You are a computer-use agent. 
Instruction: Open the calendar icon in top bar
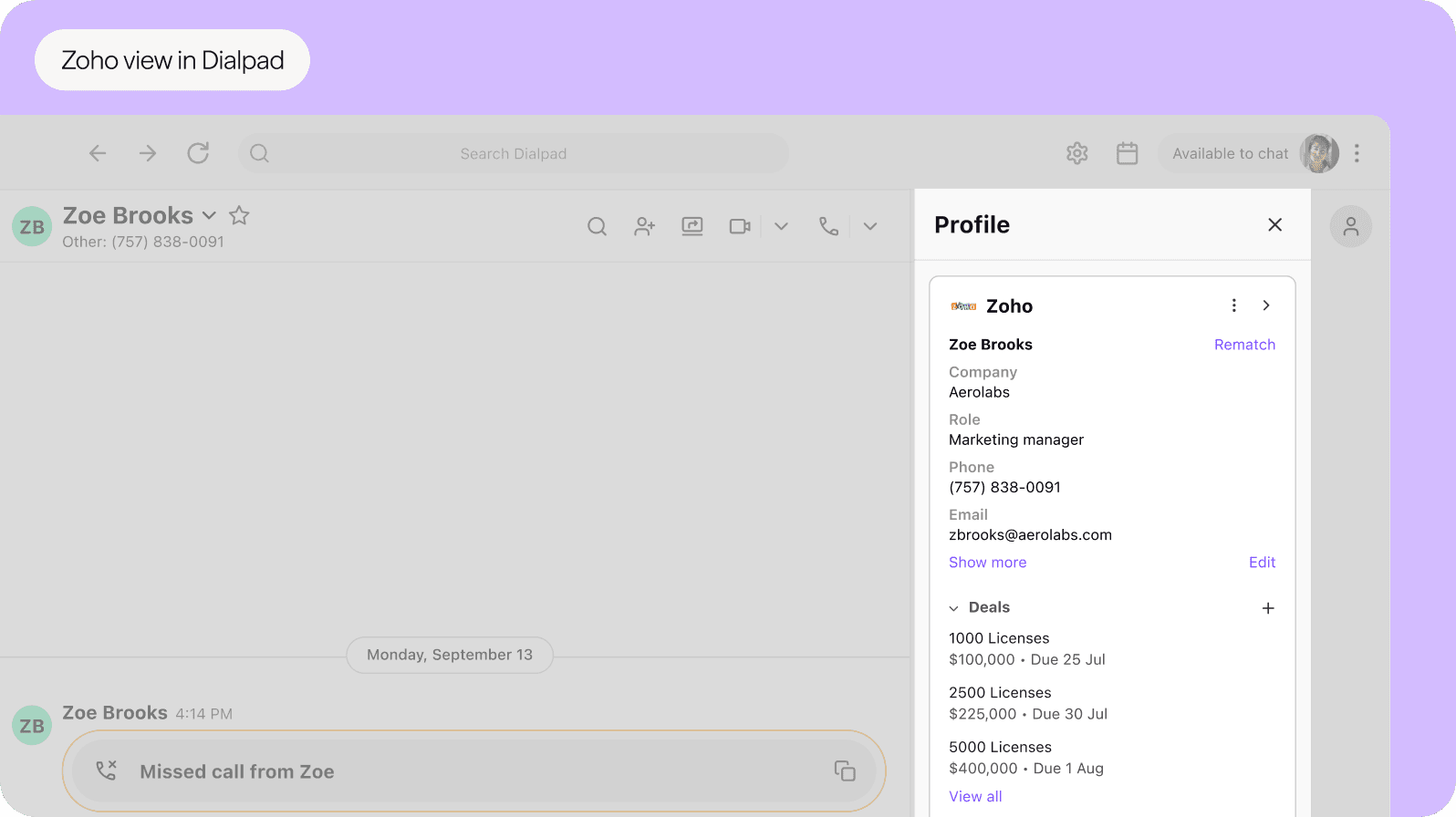pos(1128,153)
